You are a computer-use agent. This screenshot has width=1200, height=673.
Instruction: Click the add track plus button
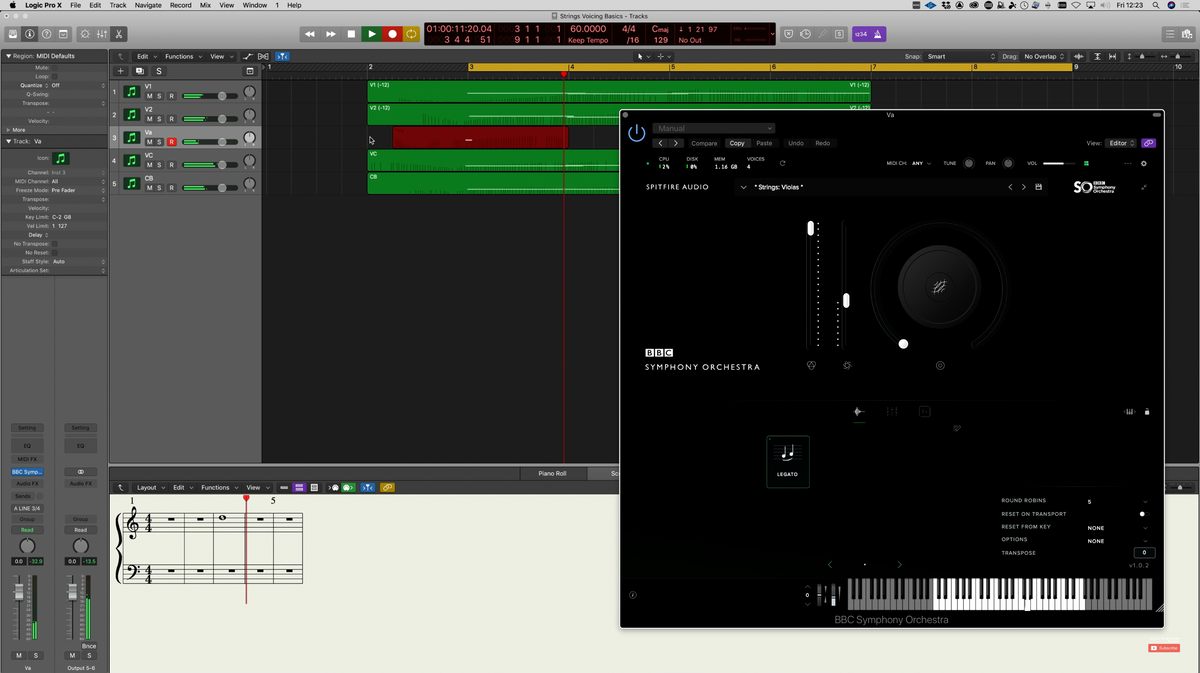pyautogui.click(x=121, y=71)
